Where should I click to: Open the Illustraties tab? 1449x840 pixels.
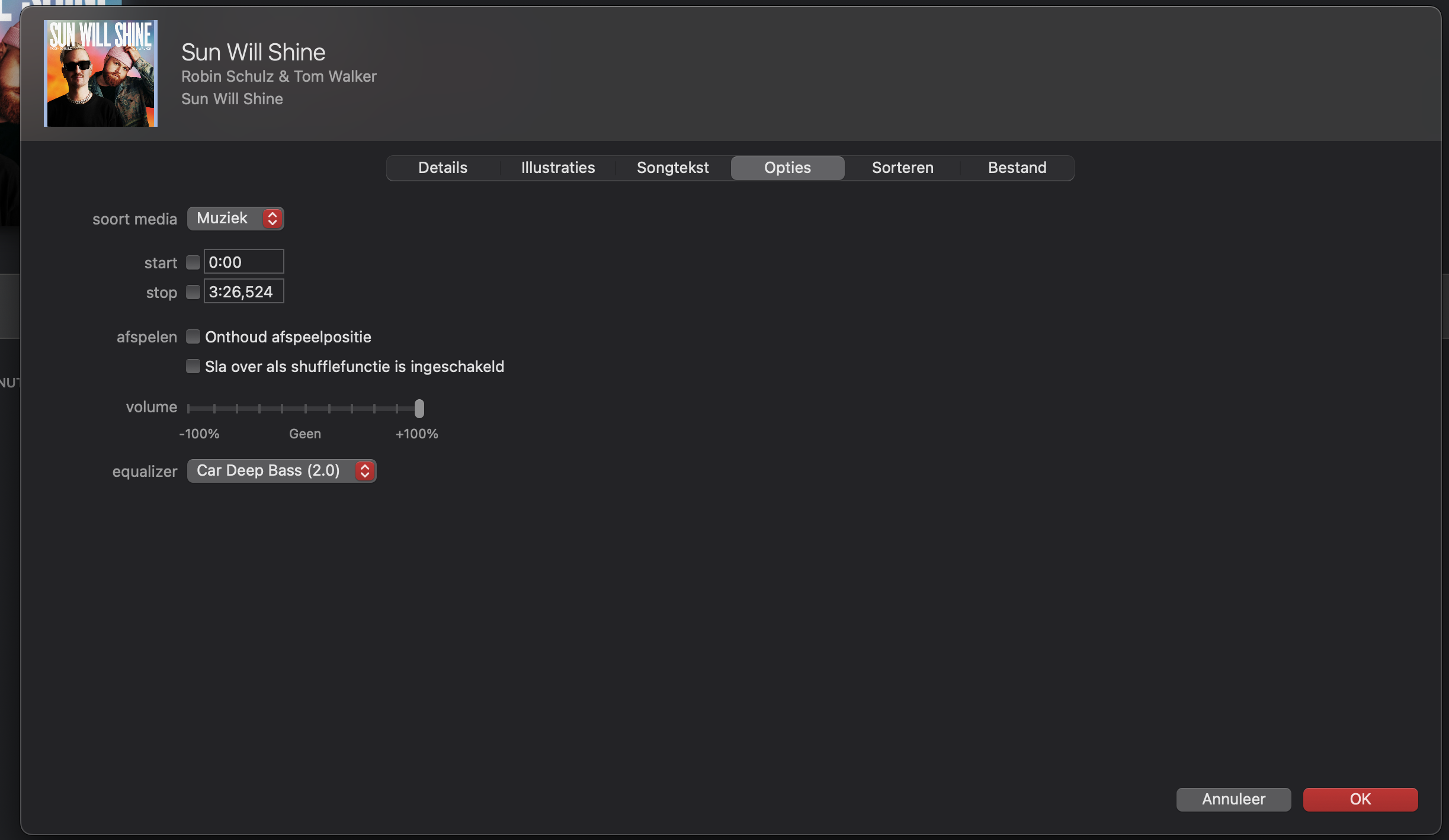point(557,168)
